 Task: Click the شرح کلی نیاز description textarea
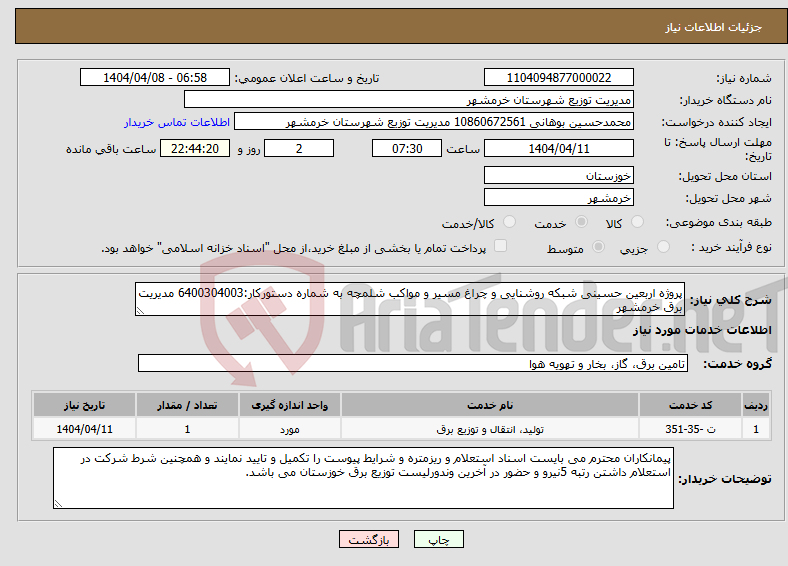pos(410,299)
